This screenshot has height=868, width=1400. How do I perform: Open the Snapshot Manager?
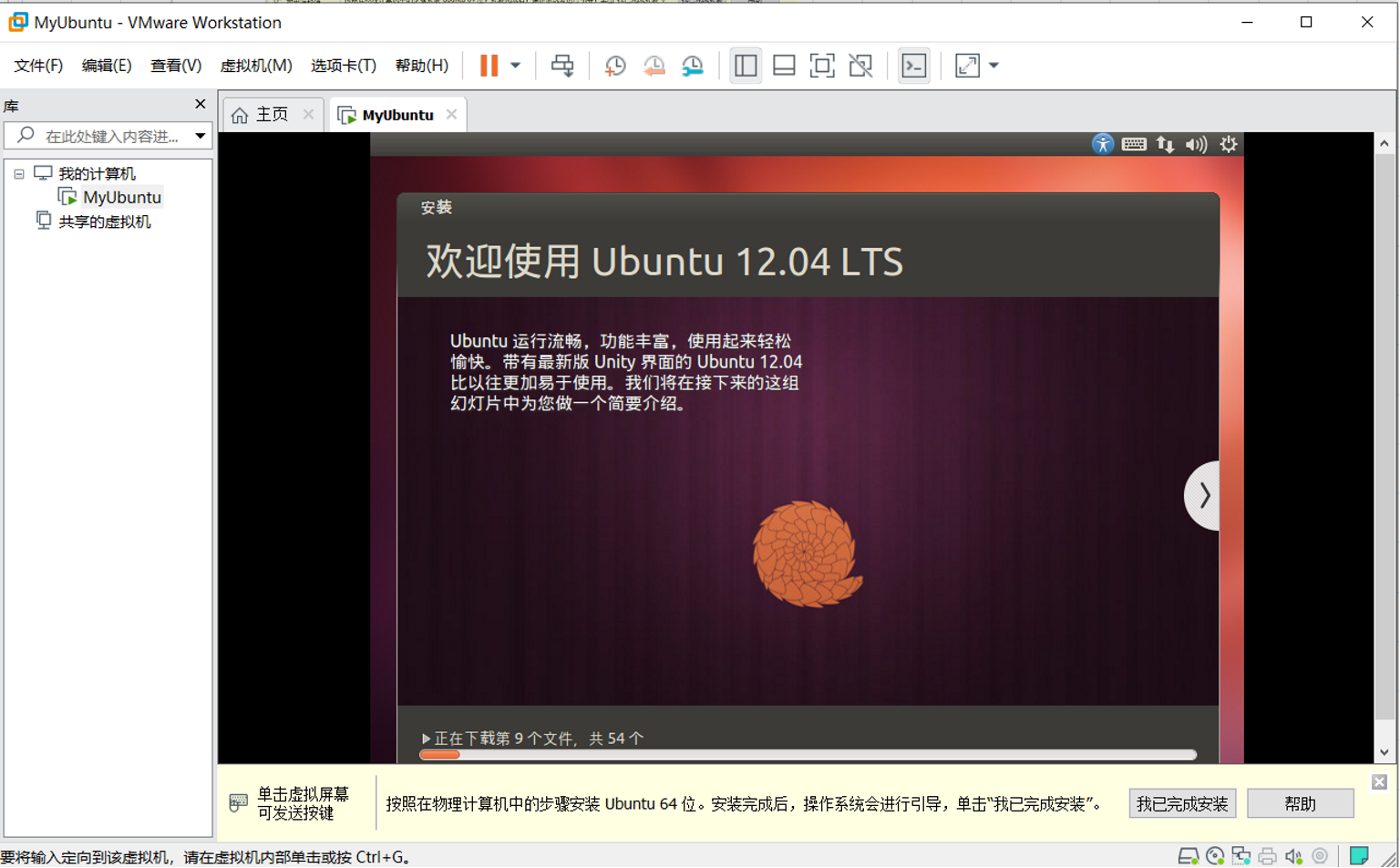tap(692, 65)
